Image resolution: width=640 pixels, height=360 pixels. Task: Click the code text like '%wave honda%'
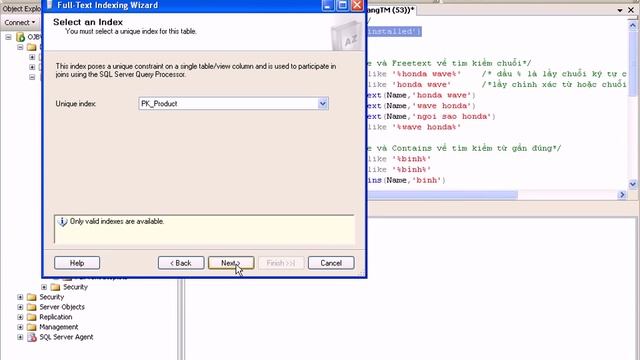tap(414, 127)
